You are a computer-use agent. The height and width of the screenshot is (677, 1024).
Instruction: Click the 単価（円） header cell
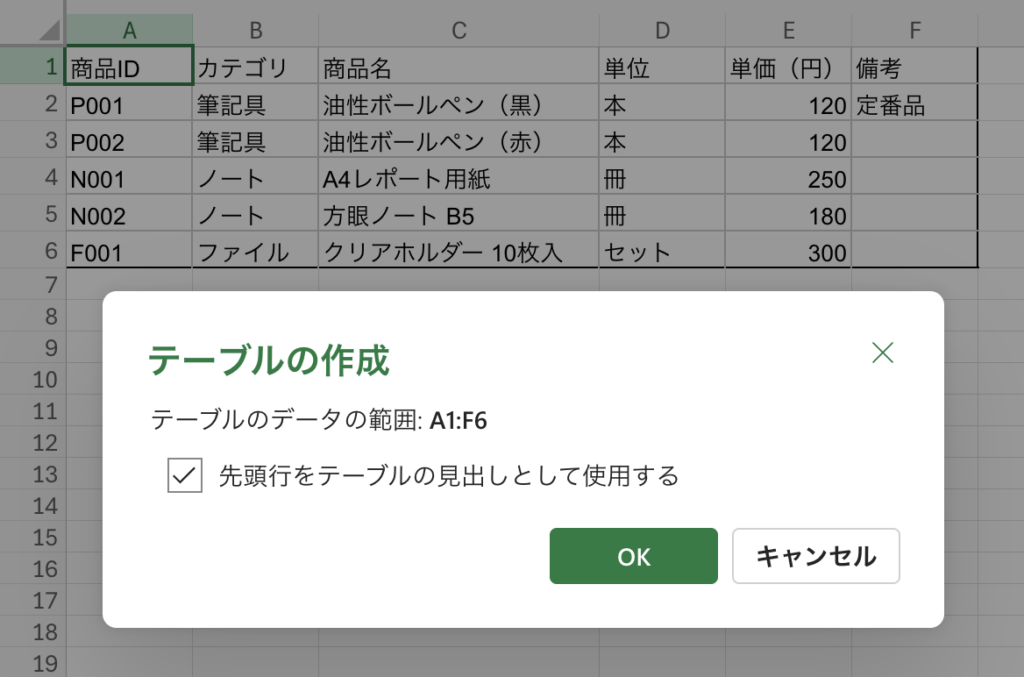pos(788,68)
